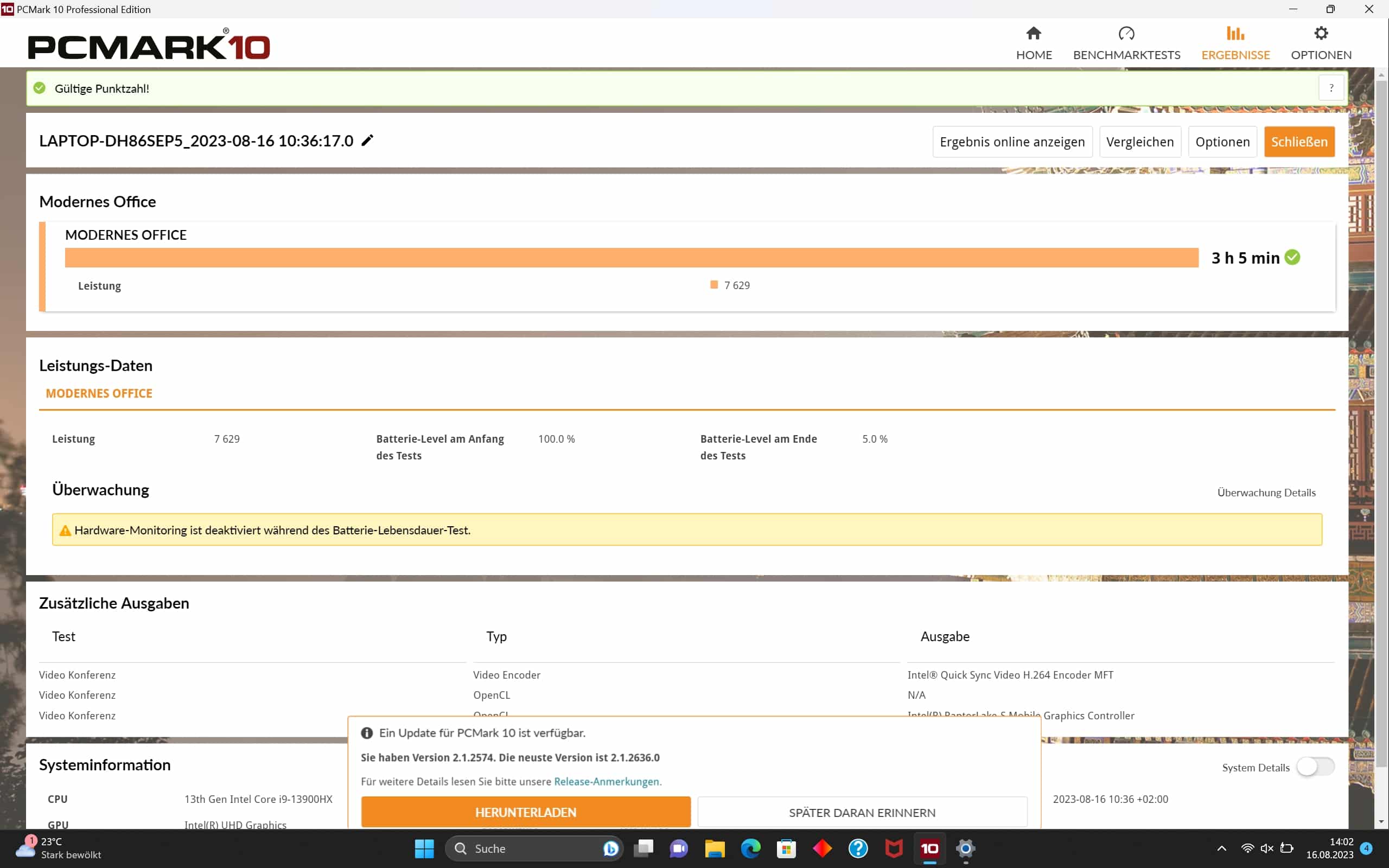Open the Release-Anmerkungen link
The width and height of the screenshot is (1389, 868).
[x=606, y=781]
